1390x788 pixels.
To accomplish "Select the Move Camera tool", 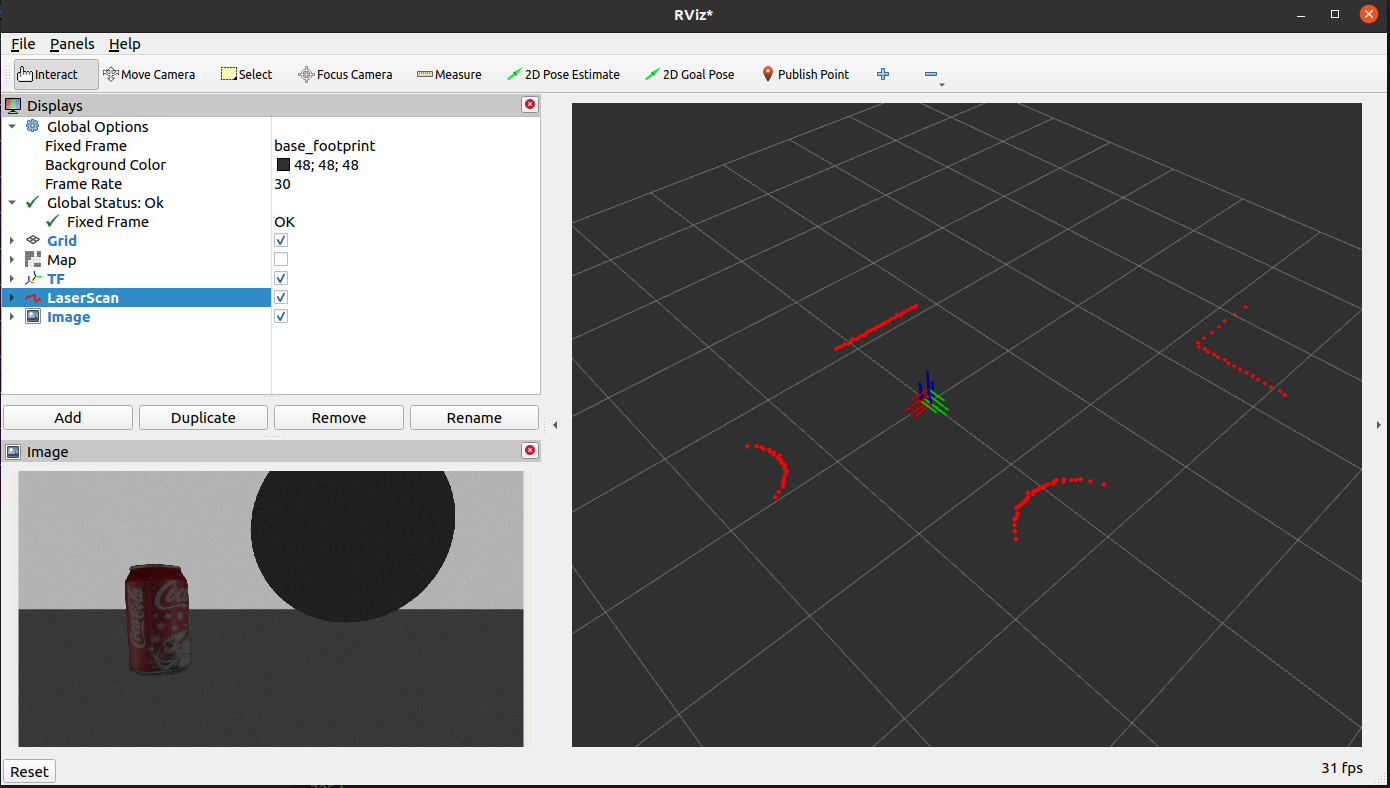I will 149,74.
